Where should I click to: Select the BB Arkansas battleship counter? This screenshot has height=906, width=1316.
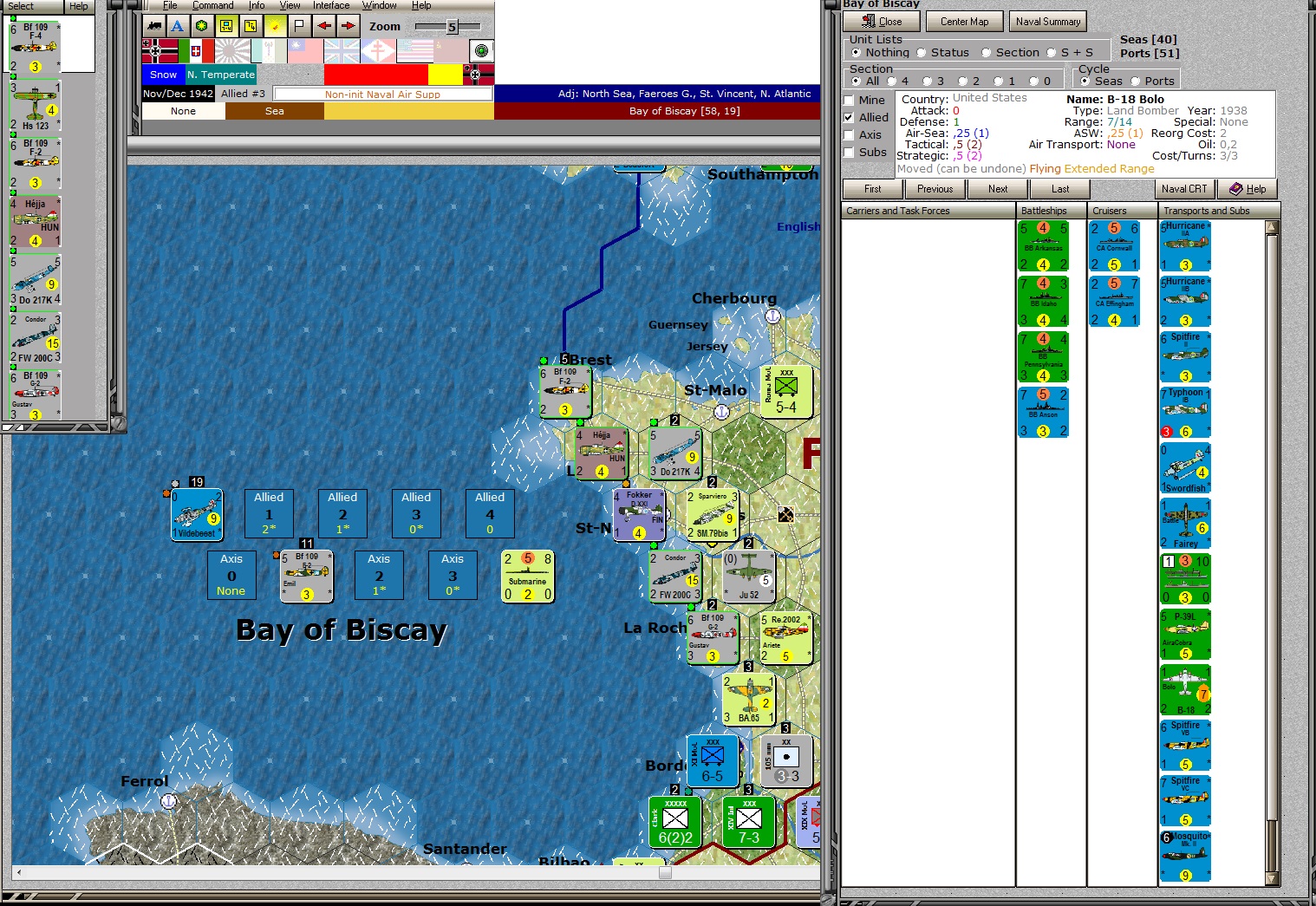click(1044, 246)
